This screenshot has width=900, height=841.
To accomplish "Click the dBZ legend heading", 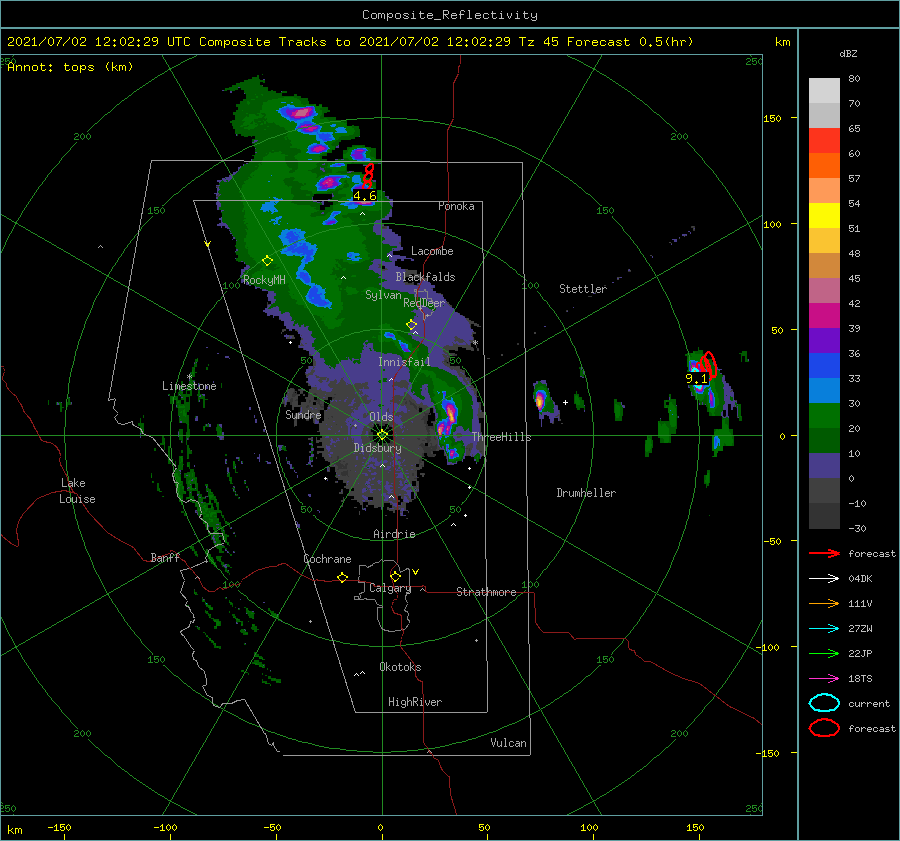I will (848, 53).
